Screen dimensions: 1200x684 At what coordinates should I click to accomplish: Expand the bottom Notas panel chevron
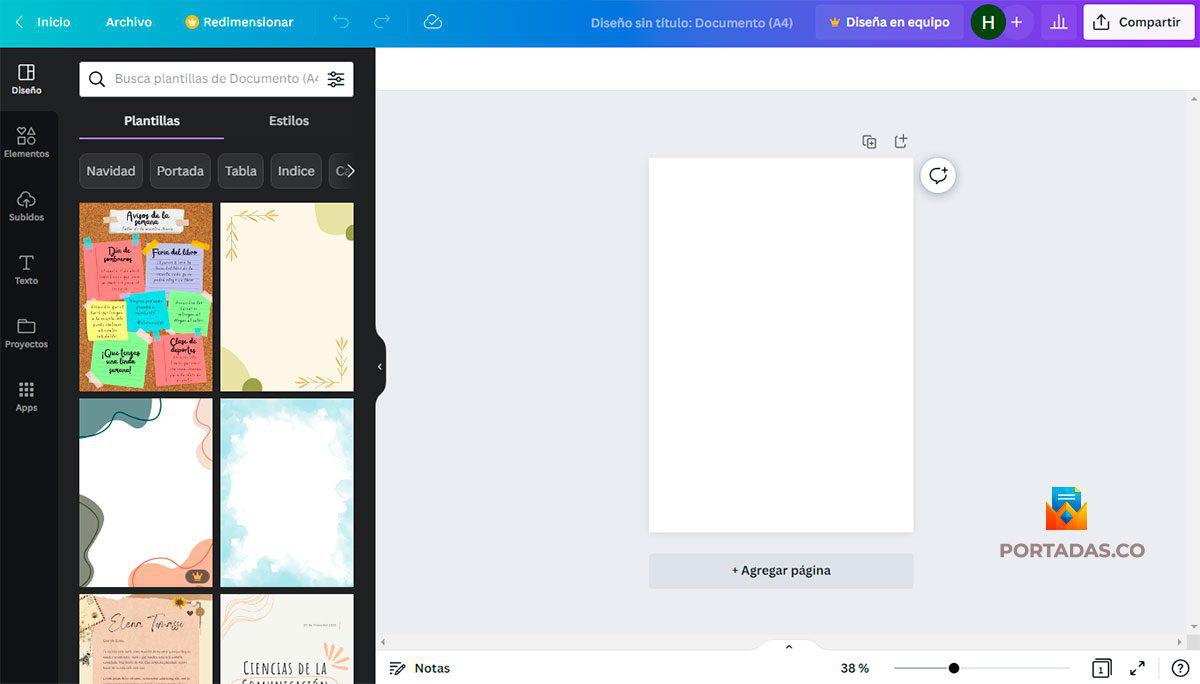click(788, 646)
